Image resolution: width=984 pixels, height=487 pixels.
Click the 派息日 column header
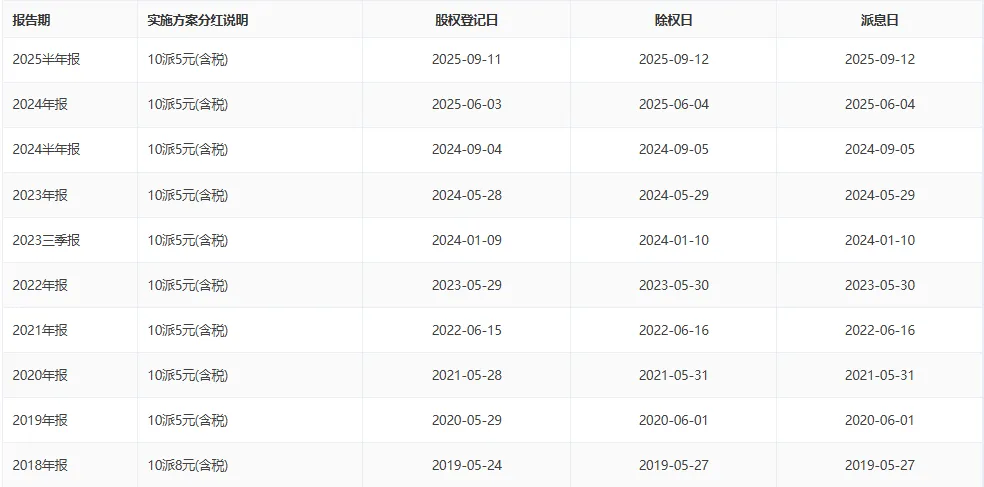[x=879, y=20]
